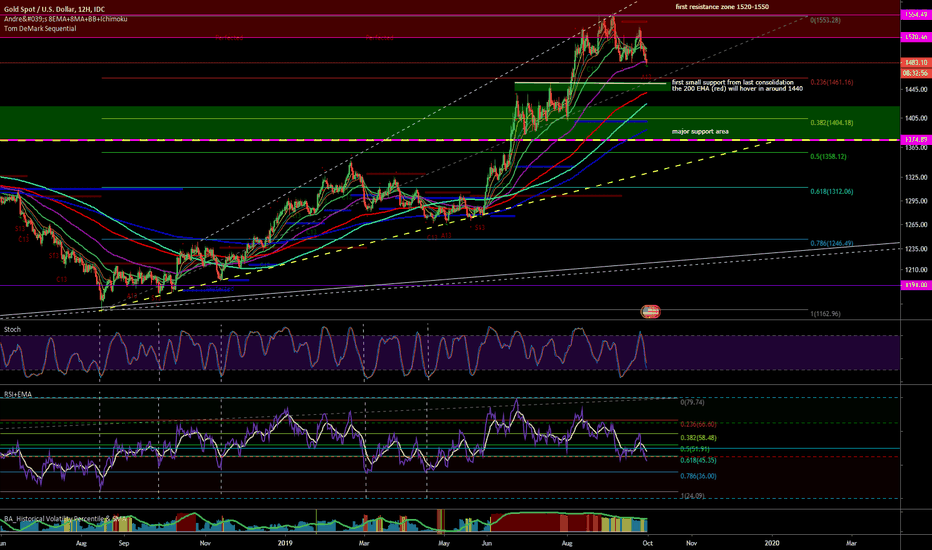
Task: Click the 1325.00 price axis value
Action: pyautogui.click(x=916, y=177)
